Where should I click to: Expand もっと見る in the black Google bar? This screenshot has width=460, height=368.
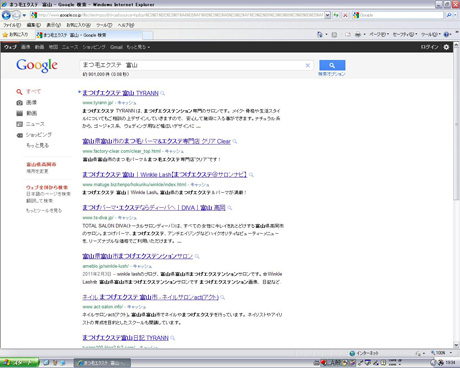[138, 47]
